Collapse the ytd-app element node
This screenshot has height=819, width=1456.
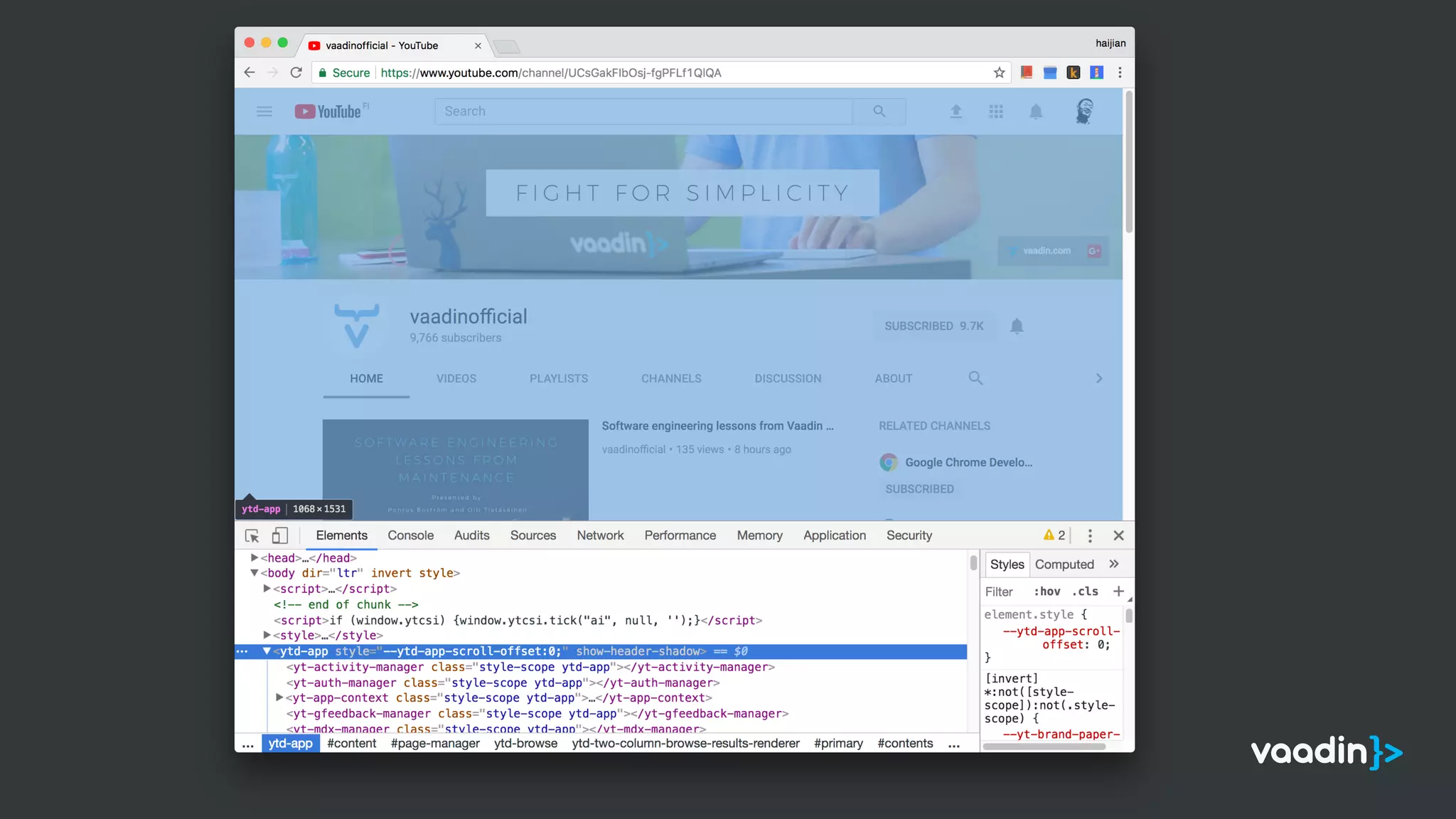267,651
